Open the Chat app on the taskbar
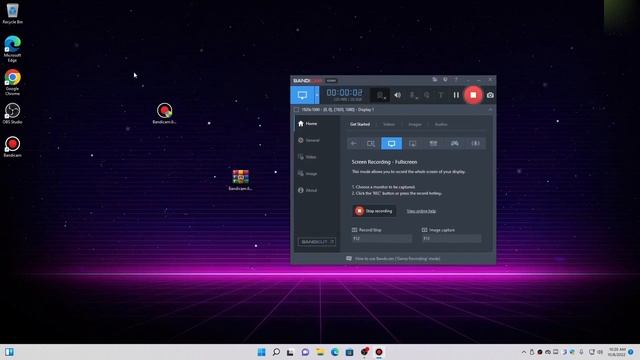Image resolution: width=640 pixels, height=360 pixels. click(x=305, y=352)
